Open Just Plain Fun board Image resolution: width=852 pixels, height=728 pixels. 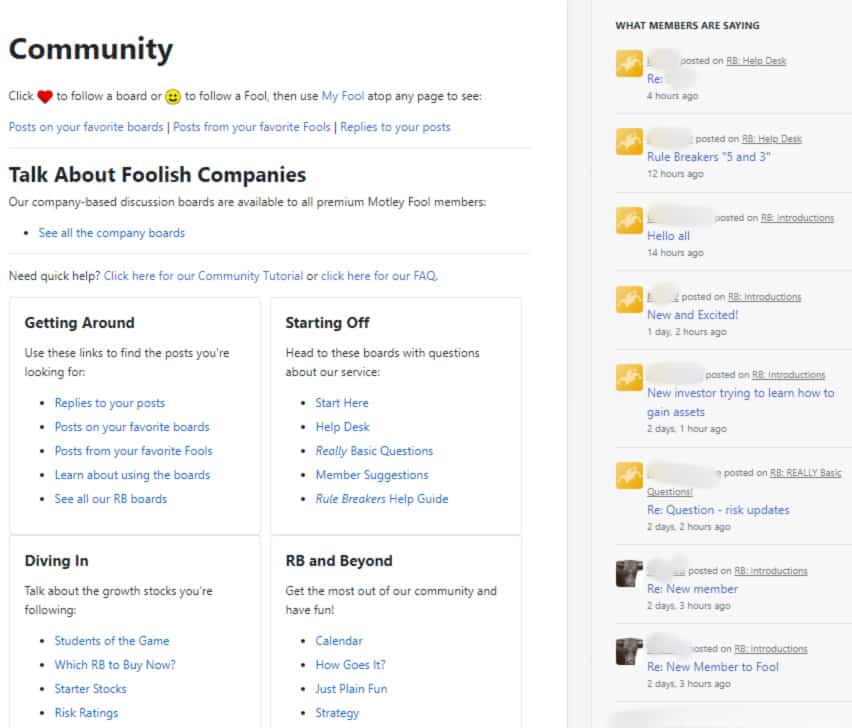pos(351,689)
